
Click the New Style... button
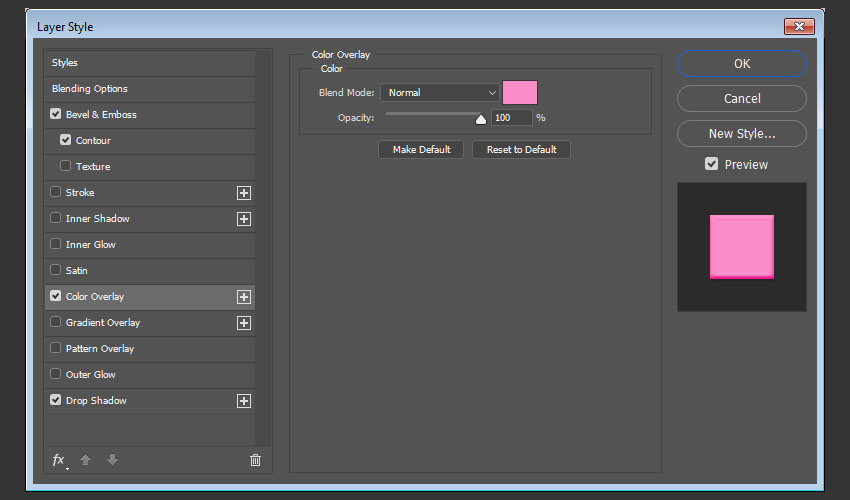point(741,134)
